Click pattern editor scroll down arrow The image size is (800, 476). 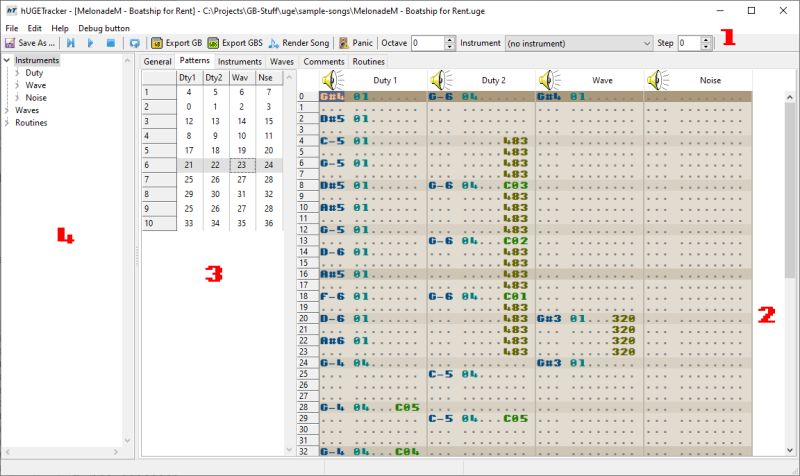(x=790, y=450)
